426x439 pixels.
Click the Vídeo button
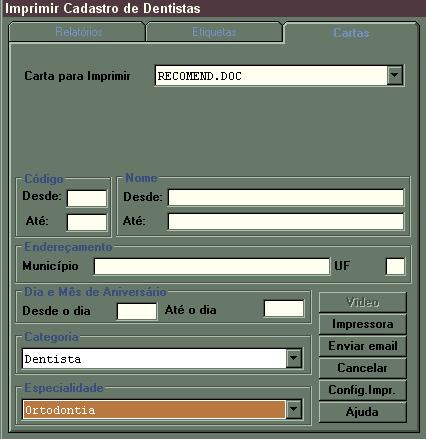point(362,302)
